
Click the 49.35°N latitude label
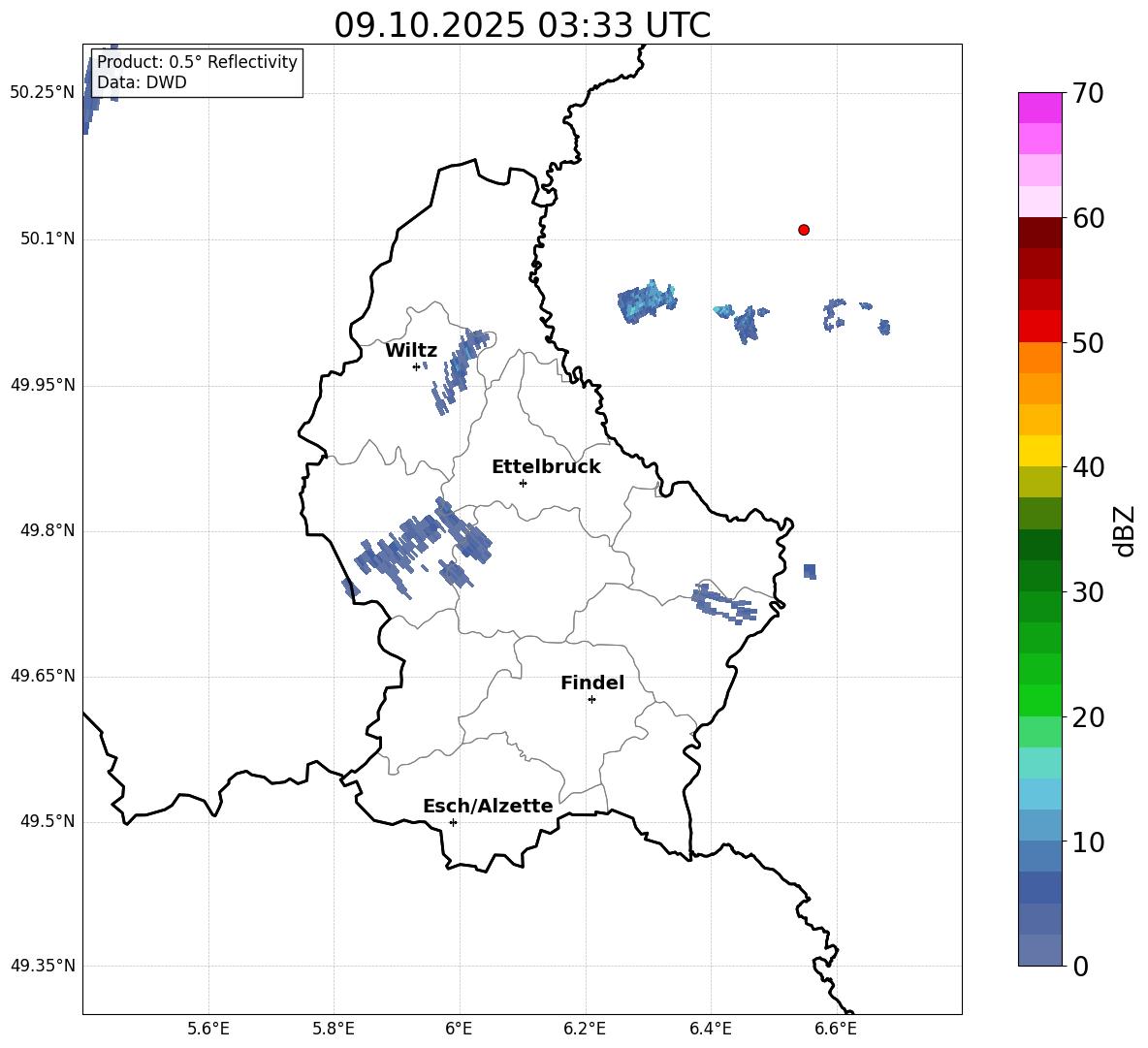point(43,966)
